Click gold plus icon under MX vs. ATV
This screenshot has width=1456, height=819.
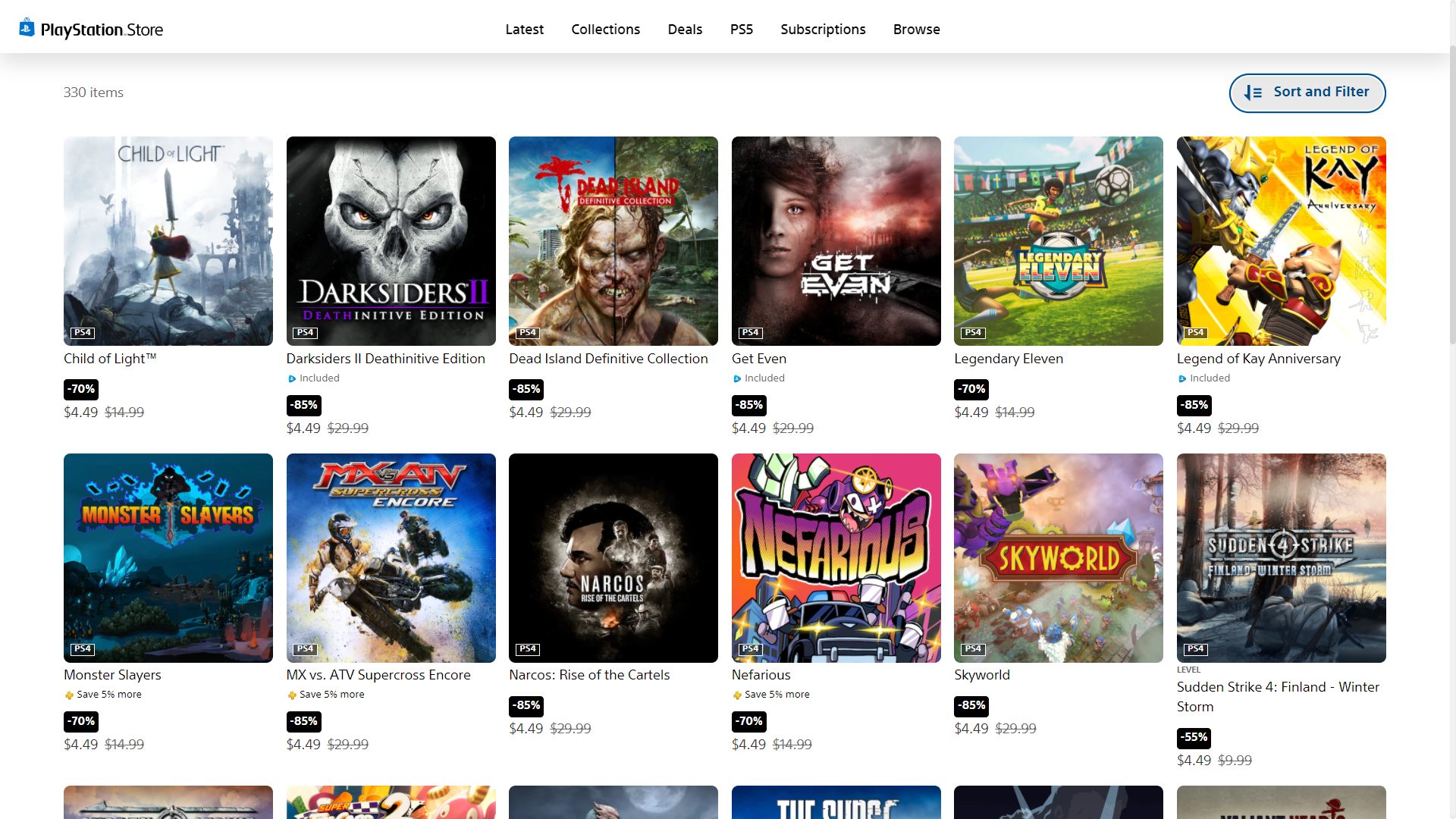coord(292,695)
